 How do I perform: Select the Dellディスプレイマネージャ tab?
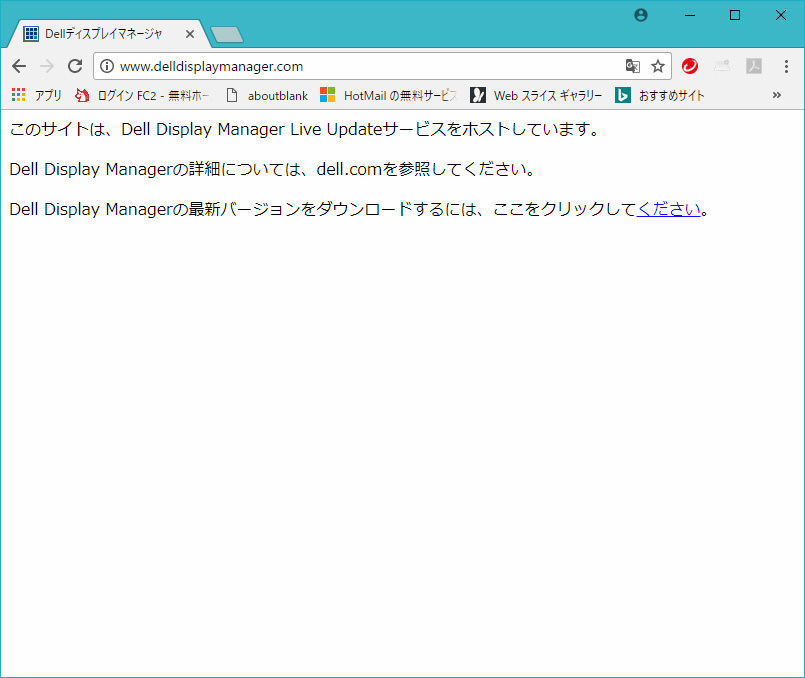tap(100, 34)
